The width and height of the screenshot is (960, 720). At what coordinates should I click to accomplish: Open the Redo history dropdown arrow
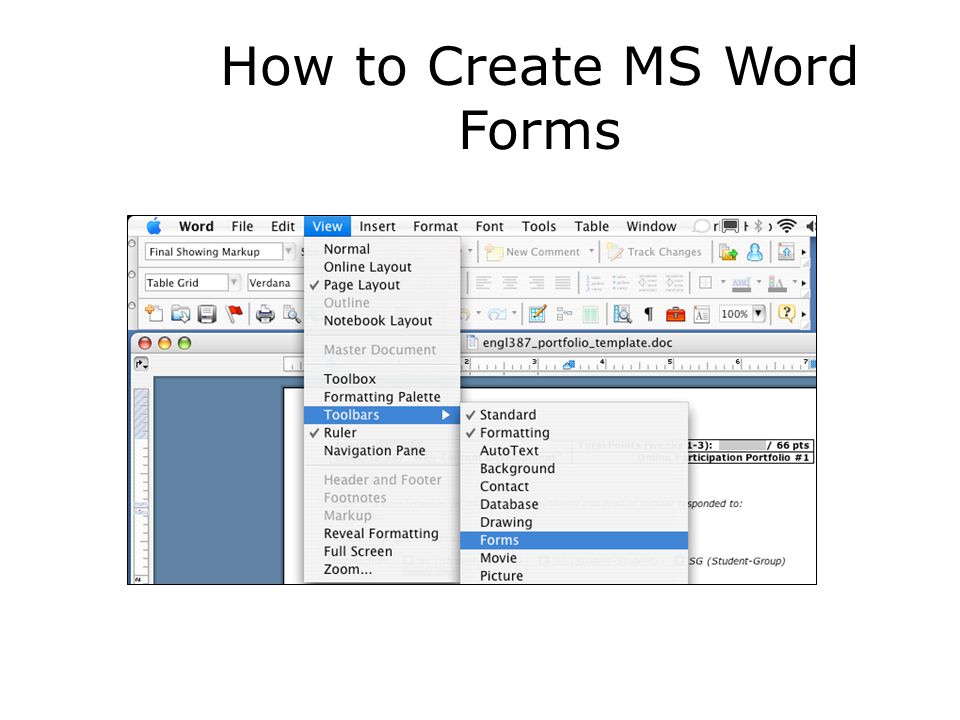coord(514,313)
